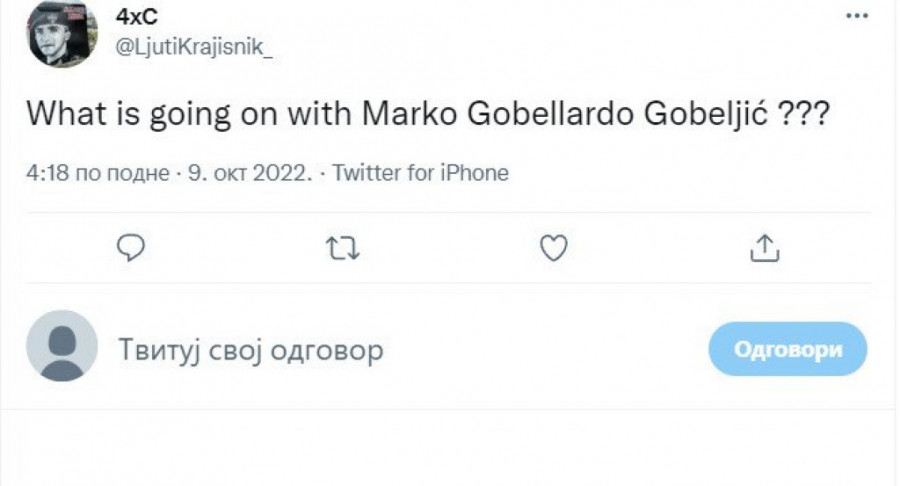Viewport: 900px width, 486px height.
Task: Focus the Твитуј свој одговор reply field
Action: [x=251, y=350]
